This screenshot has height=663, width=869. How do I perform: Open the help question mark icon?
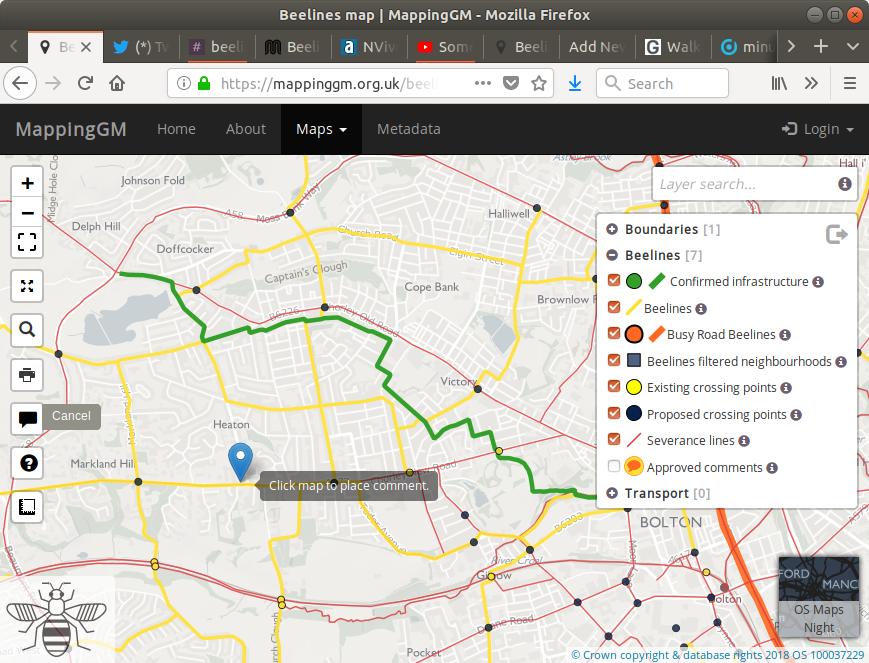(x=27, y=463)
